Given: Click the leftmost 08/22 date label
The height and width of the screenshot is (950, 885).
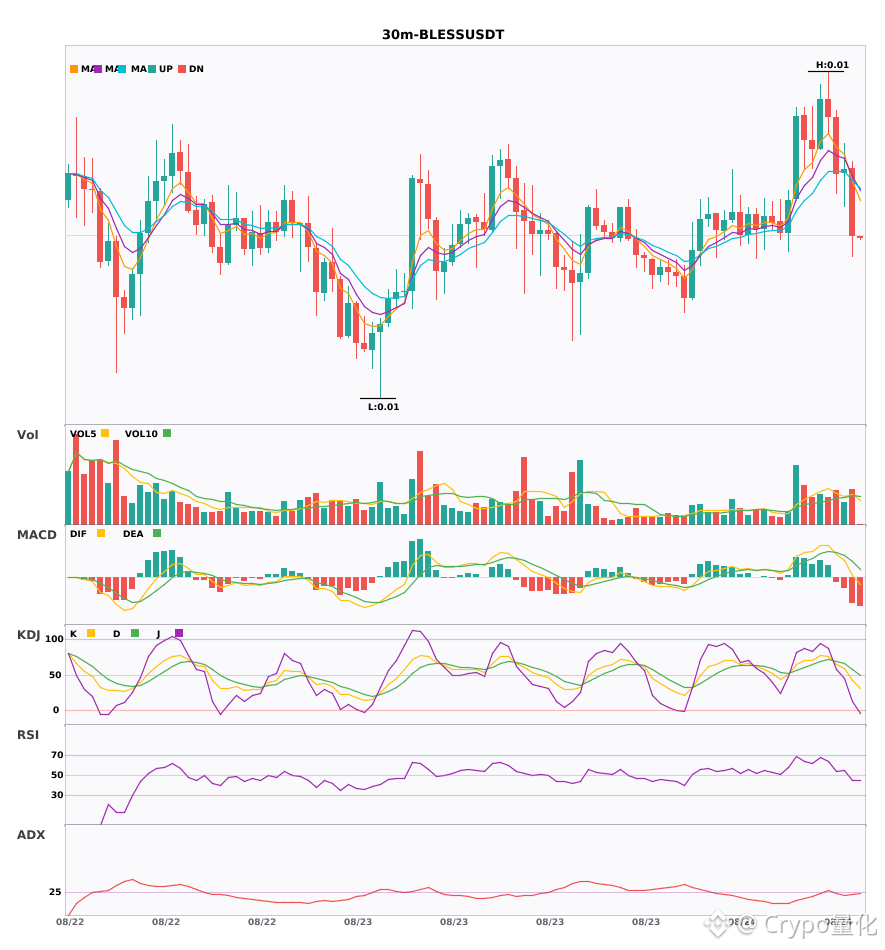Looking at the screenshot, I should coord(70,922).
